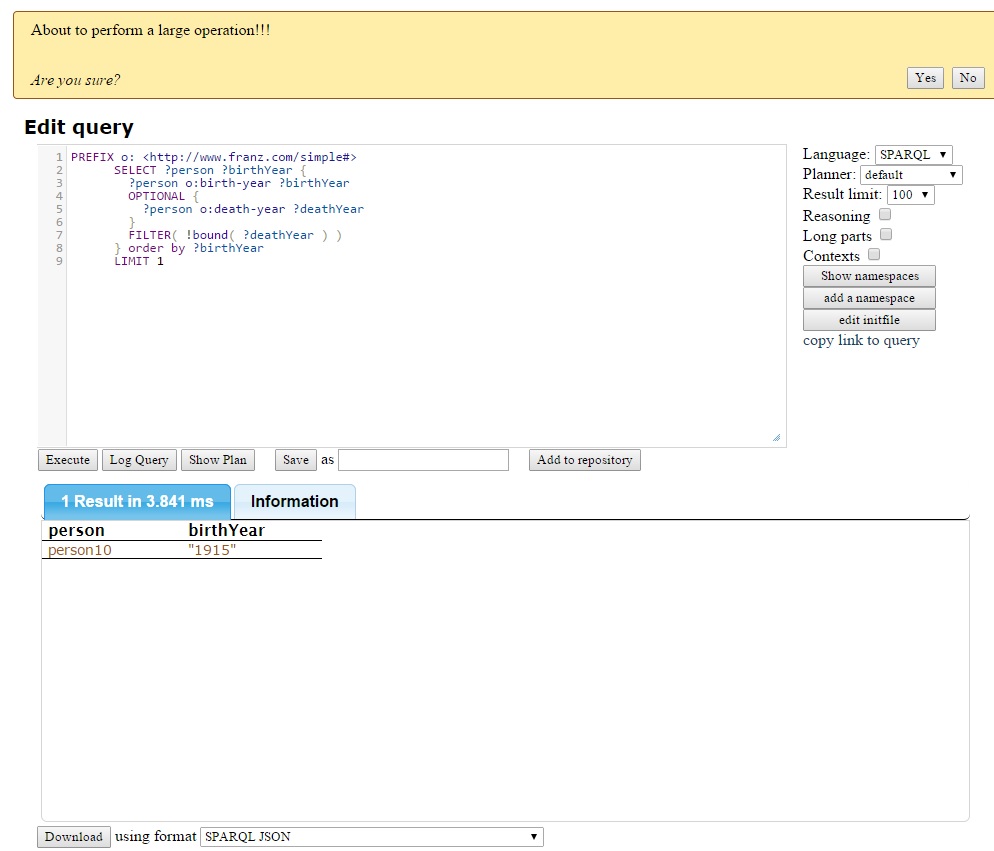Open the download format dropdown SPARQL JSON
Screen dimensions: 994x851
tap(372, 837)
